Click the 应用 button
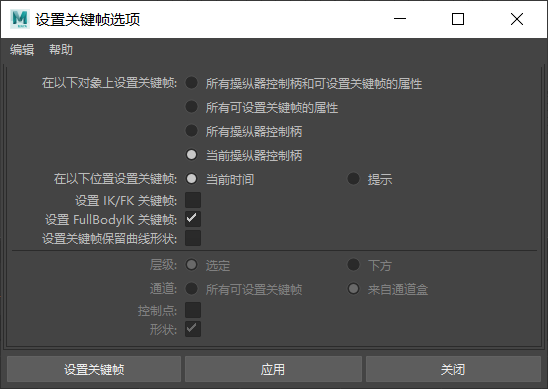548x389 pixels. click(x=273, y=369)
